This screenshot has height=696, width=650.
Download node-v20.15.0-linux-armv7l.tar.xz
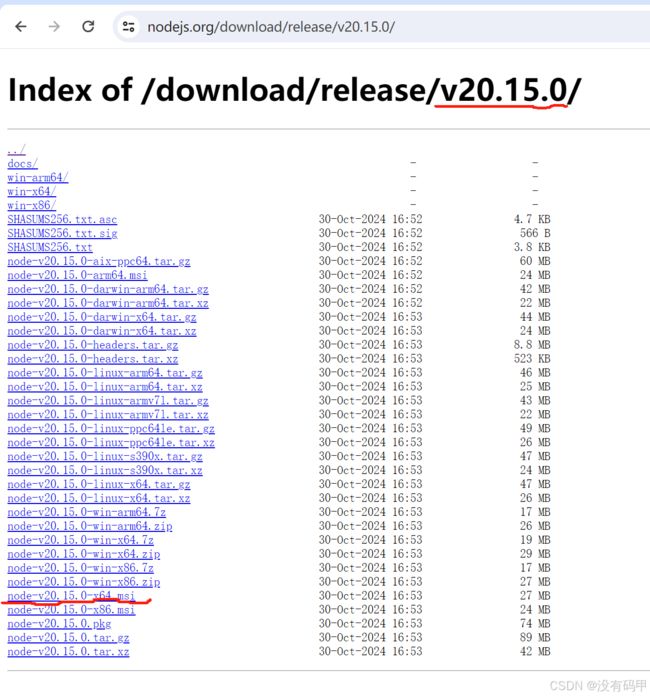tap(108, 415)
